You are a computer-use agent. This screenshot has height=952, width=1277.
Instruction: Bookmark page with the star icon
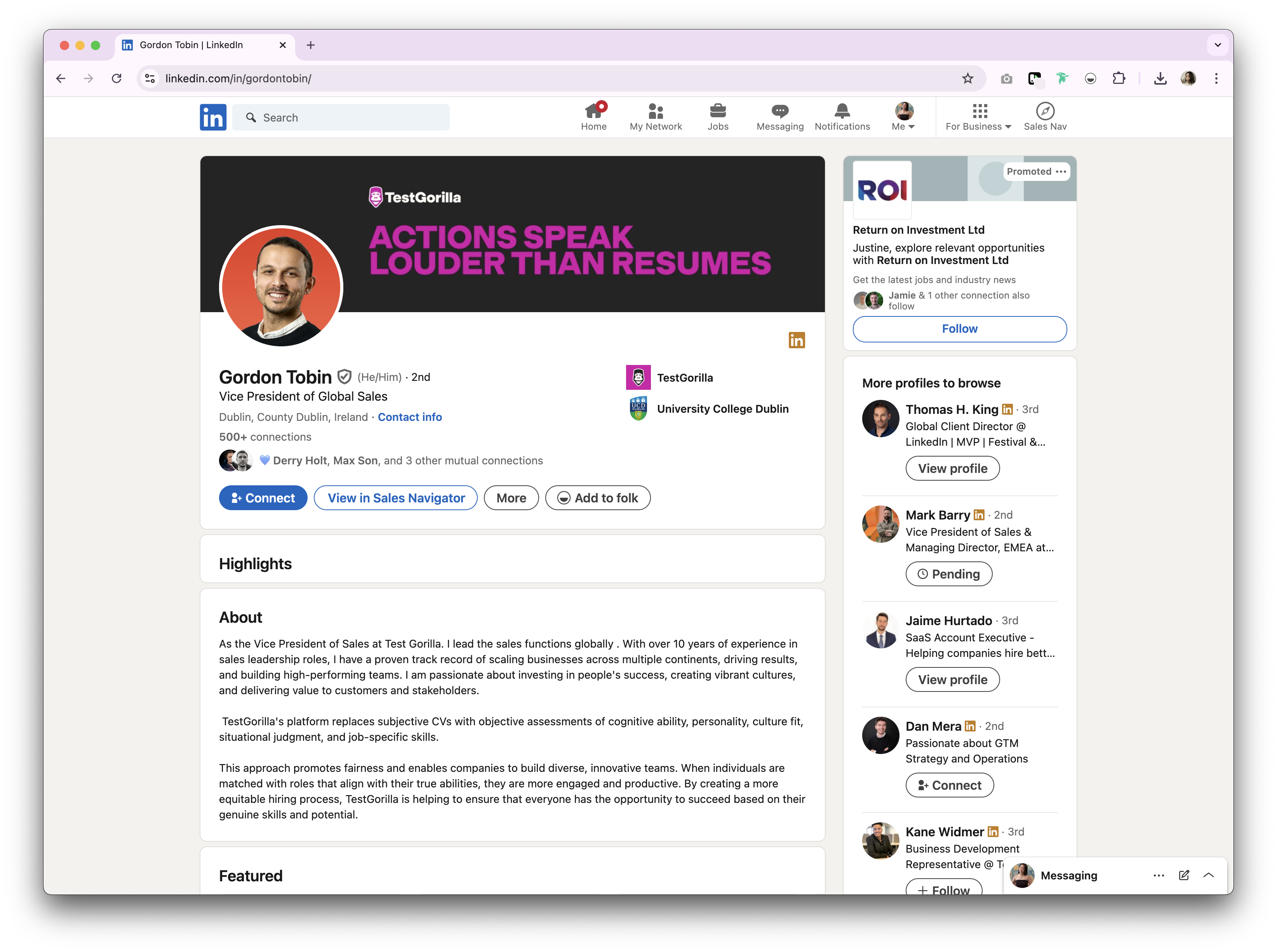967,78
